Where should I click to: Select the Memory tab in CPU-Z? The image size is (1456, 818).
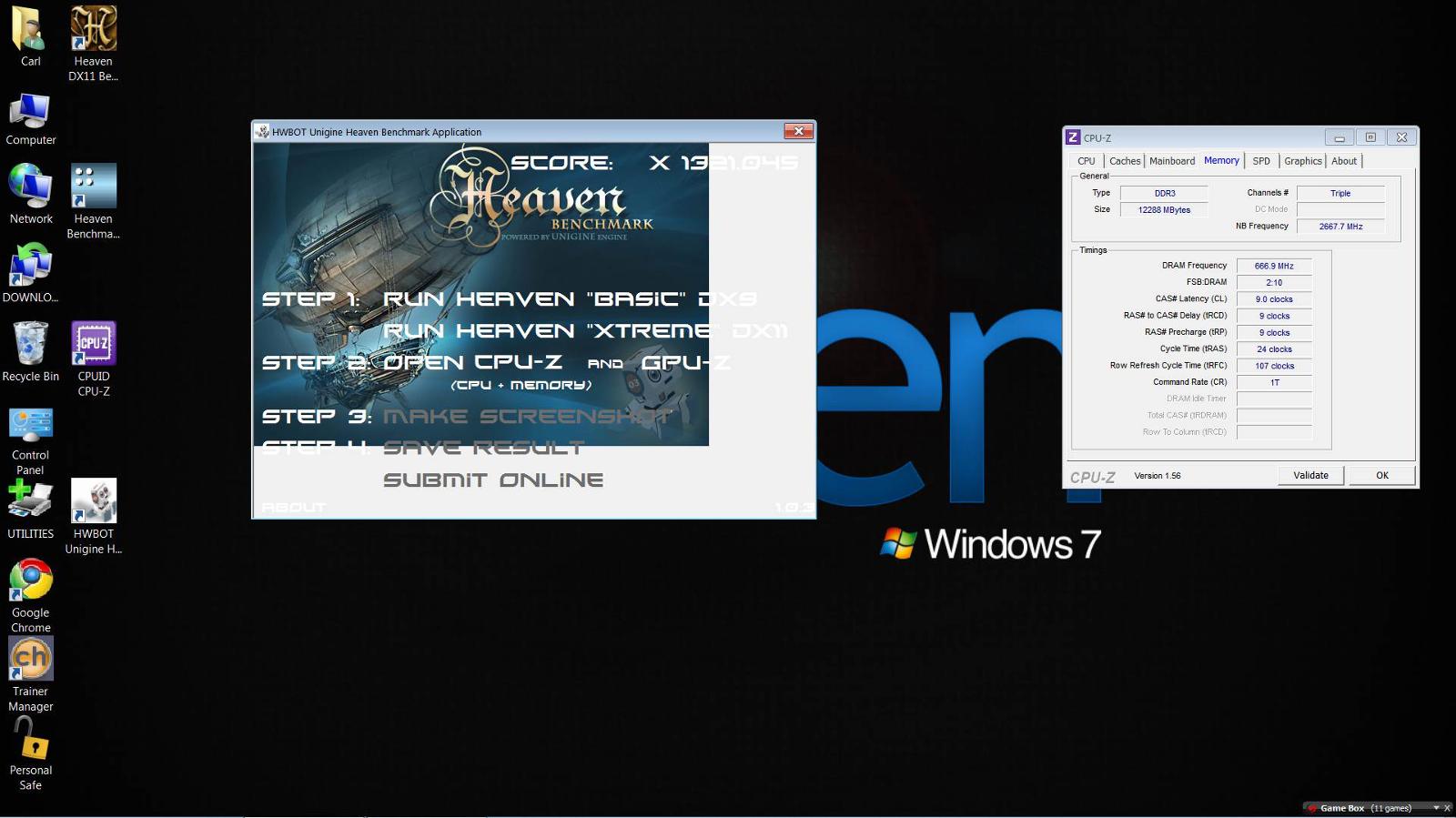click(x=1221, y=160)
